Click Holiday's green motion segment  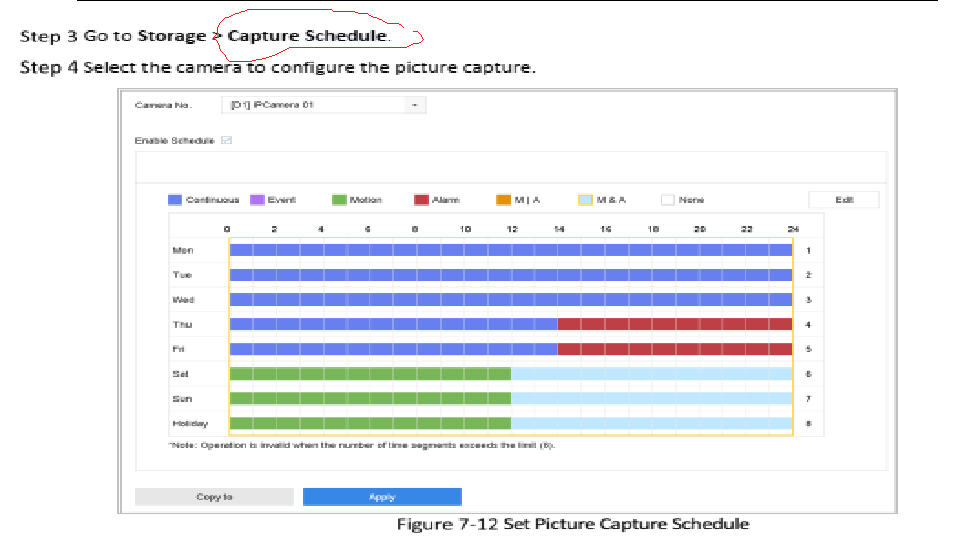click(370, 423)
